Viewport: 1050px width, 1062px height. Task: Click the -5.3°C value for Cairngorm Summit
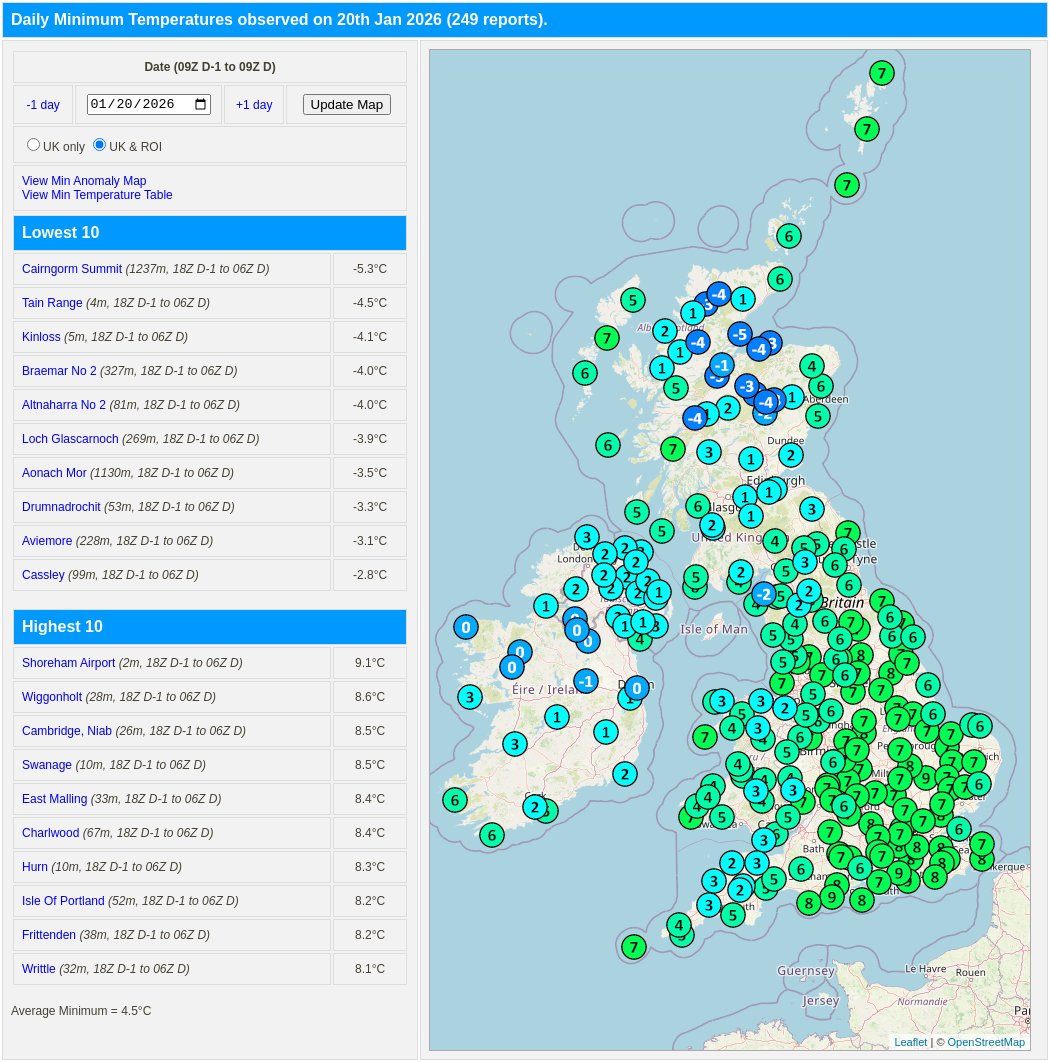point(370,269)
